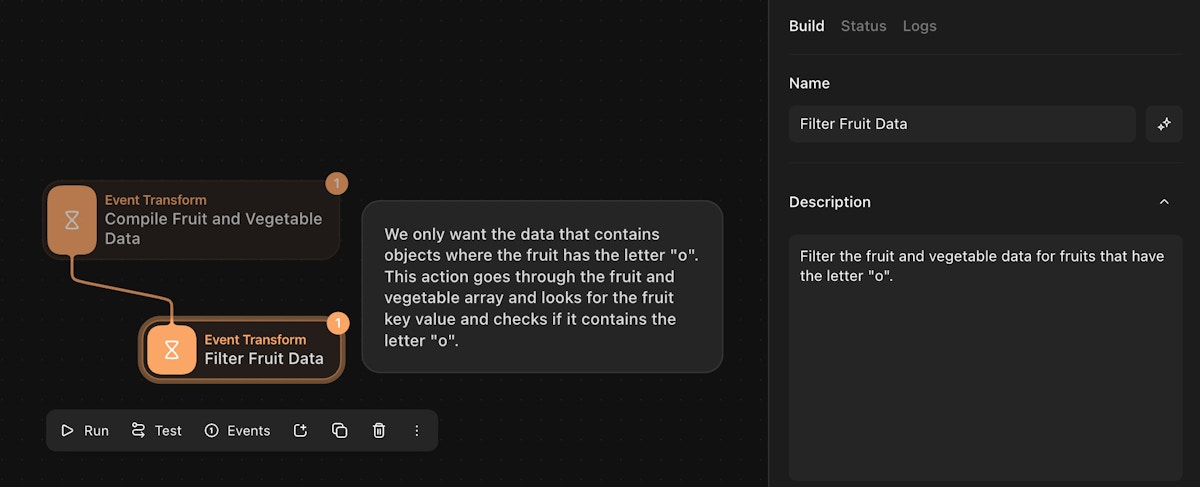Screen dimensions: 1200x487
Task: Collapse the Description section chevron
Action: (x=1164, y=202)
